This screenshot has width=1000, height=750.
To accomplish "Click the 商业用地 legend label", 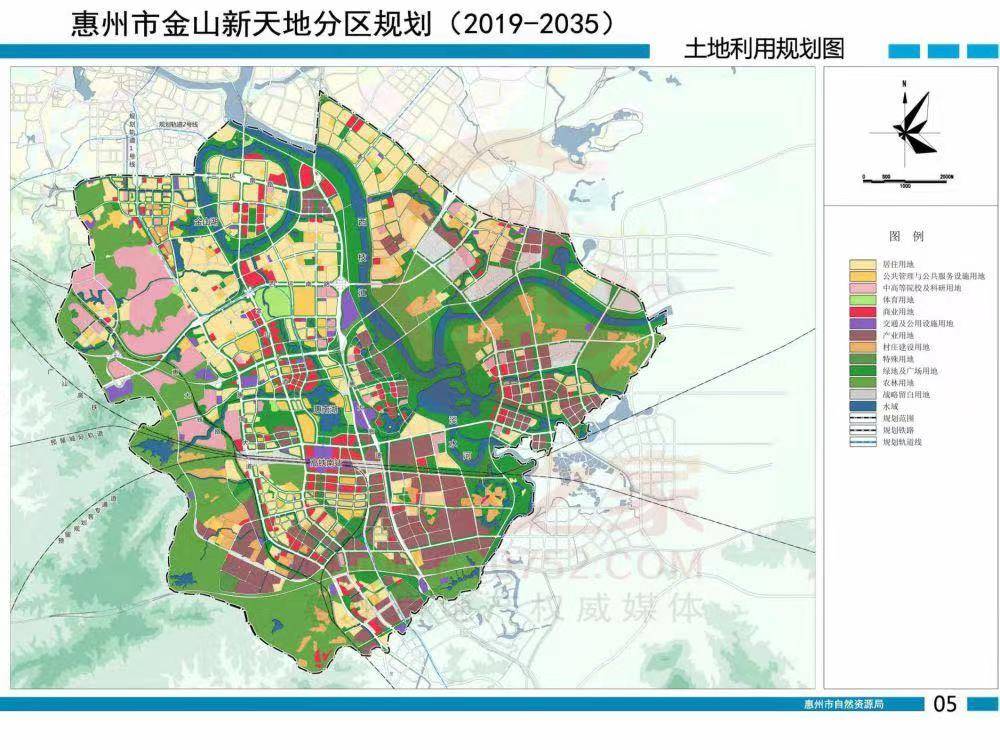I will click(x=898, y=312).
